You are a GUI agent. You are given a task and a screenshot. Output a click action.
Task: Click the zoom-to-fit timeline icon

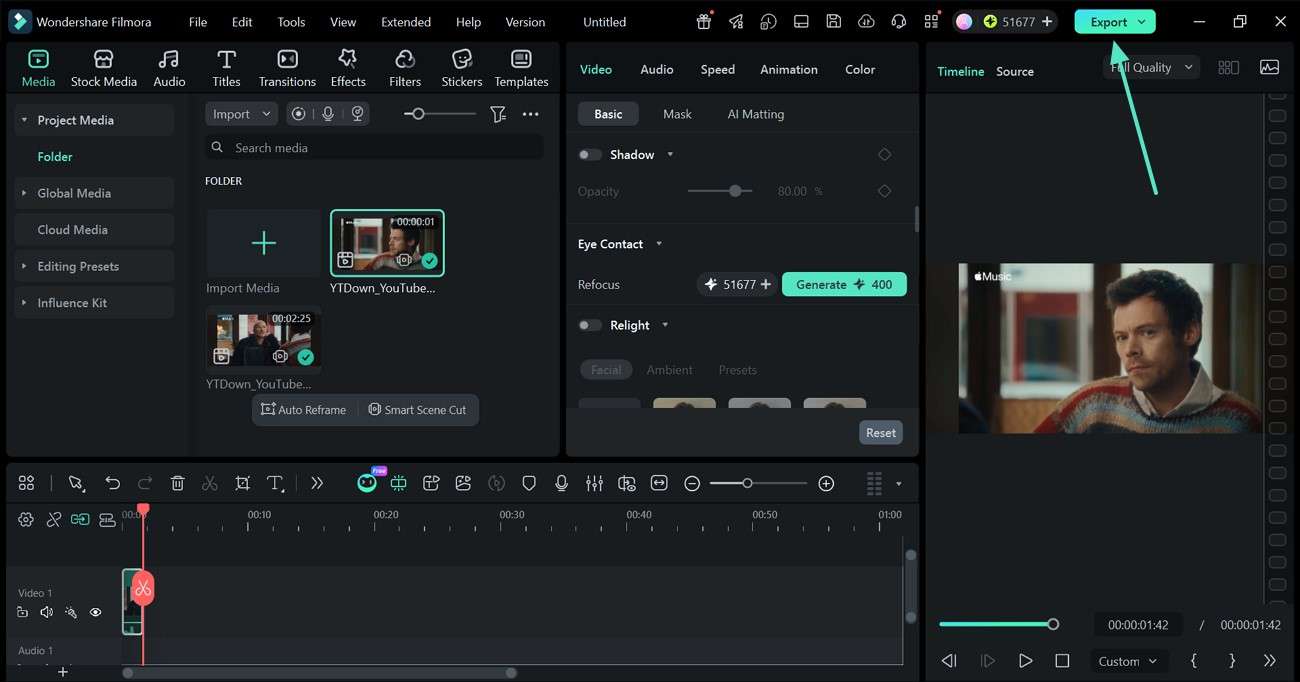[x=659, y=483]
